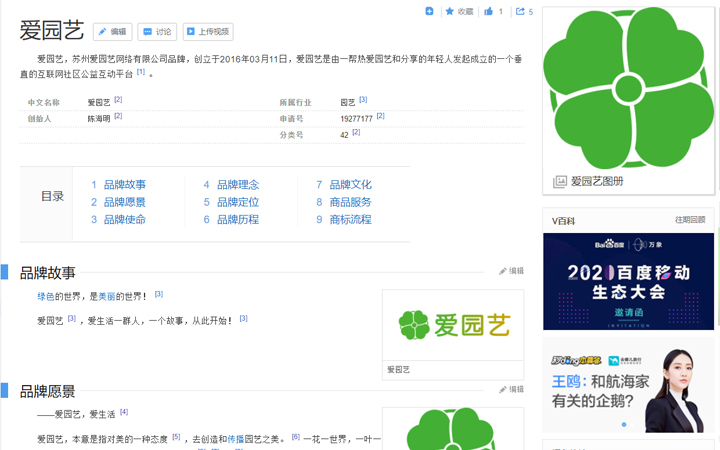Click the blue plus add icon
Screen dimensions: 720x450
[429, 11]
